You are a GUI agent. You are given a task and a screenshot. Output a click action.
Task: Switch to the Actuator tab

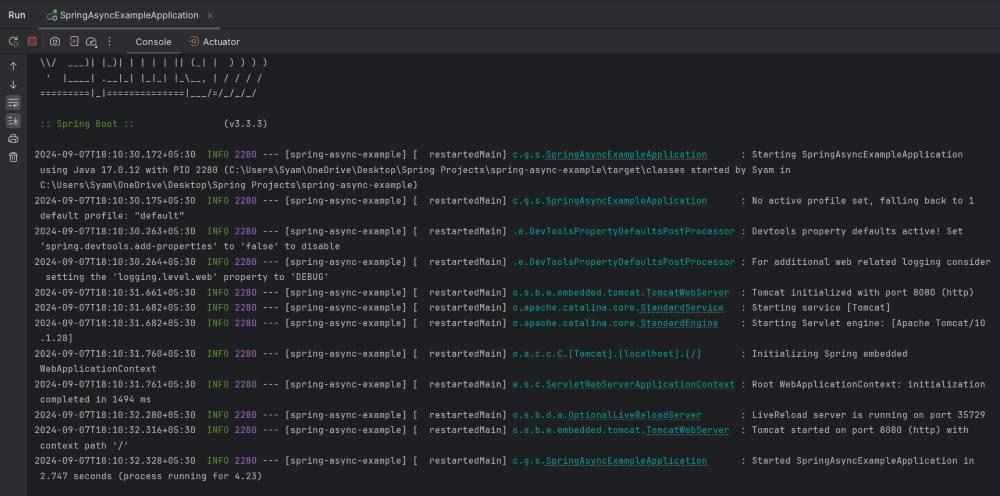tap(214, 42)
